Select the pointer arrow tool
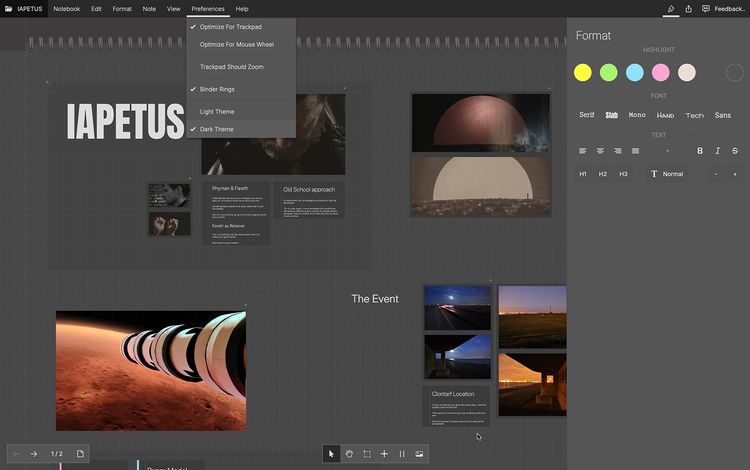The width and height of the screenshot is (750, 470). 331,454
